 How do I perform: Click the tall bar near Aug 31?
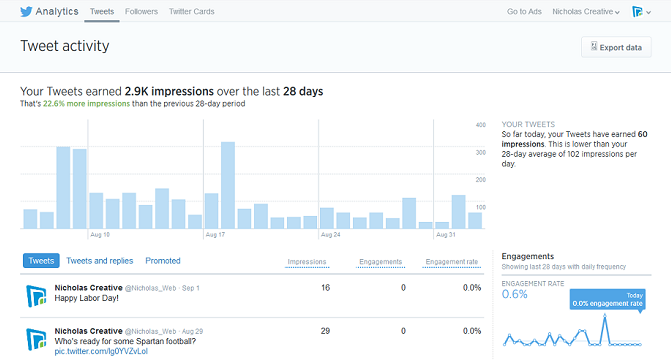(x=459, y=211)
